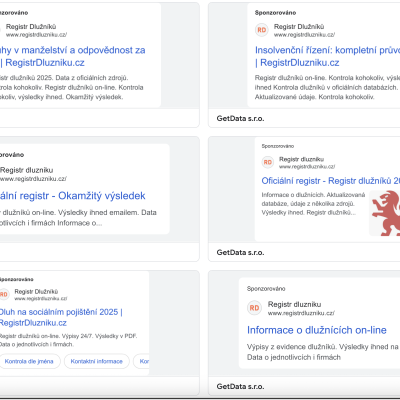Open 'registr - Okamžitý výsledek' headline link
The image size is (400, 400).
[x=73, y=196]
